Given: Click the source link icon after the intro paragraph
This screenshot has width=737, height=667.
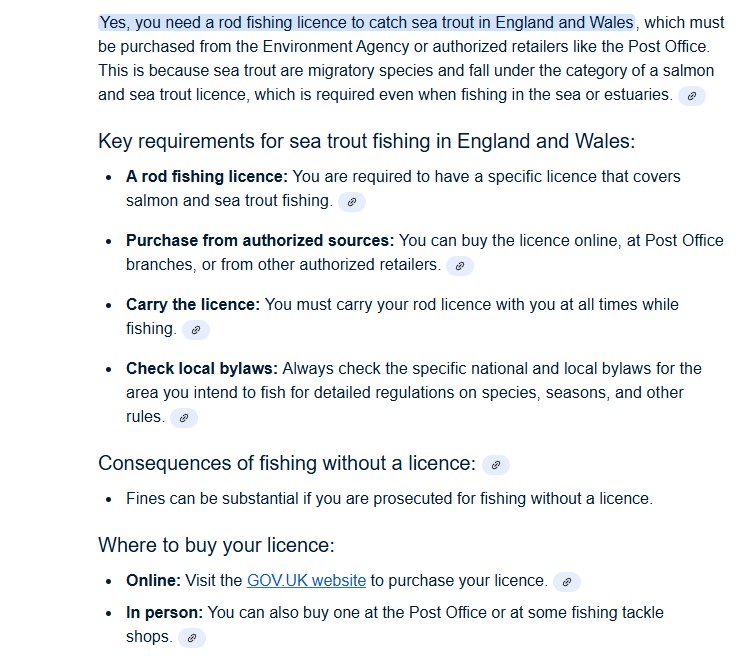Looking at the screenshot, I should (x=691, y=96).
